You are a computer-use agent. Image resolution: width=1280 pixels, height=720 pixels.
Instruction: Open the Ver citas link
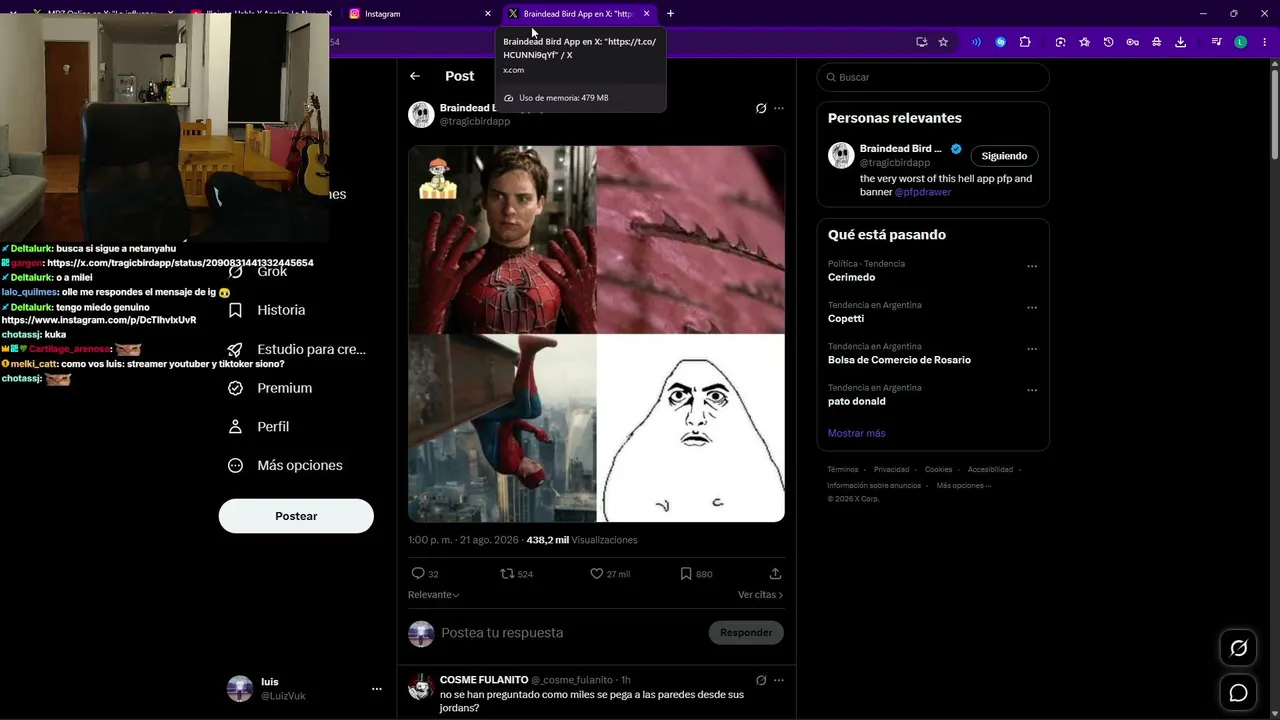(761, 595)
